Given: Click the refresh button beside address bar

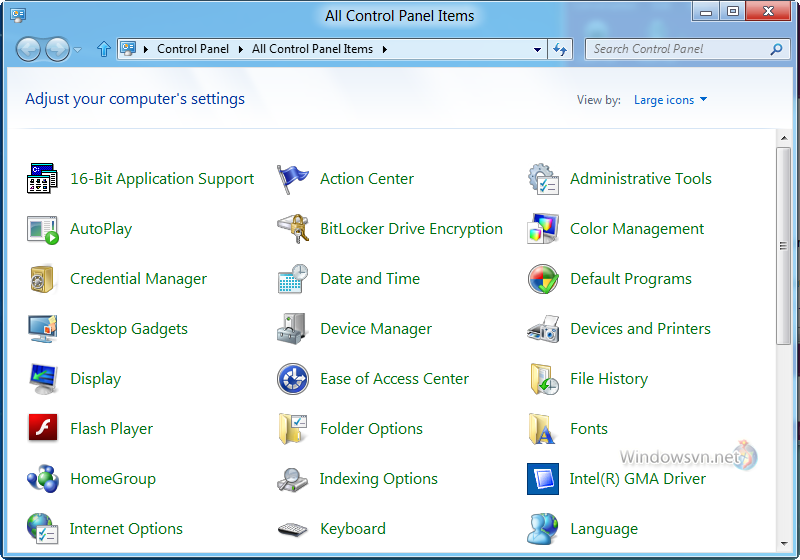Looking at the screenshot, I should pos(560,49).
